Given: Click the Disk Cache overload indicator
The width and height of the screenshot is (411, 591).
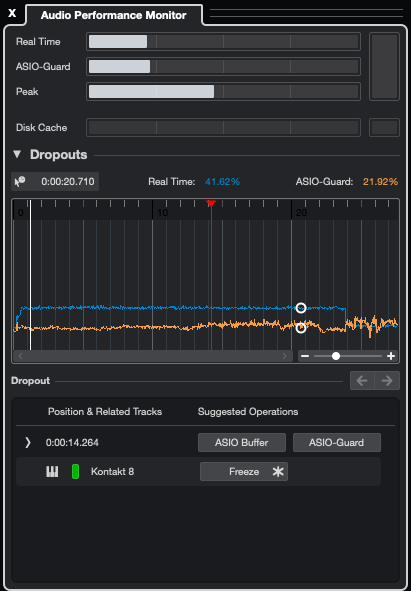Looking at the screenshot, I should 384,127.
